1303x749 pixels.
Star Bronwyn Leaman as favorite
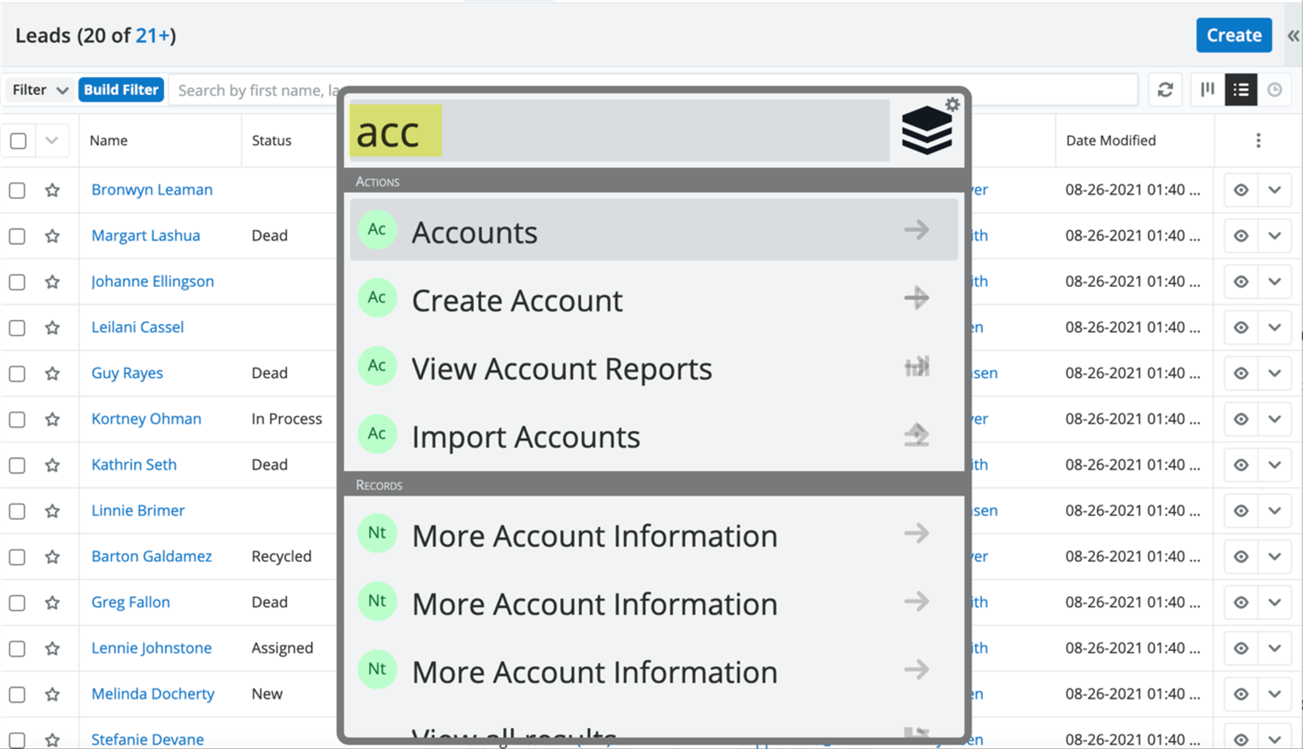pyautogui.click(x=52, y=190)
